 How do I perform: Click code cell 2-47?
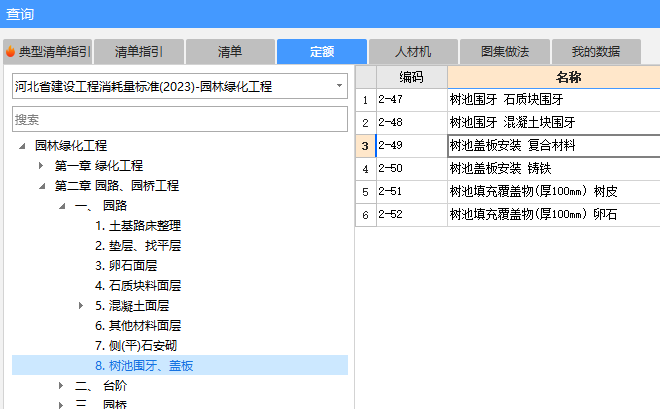(412, 100)
